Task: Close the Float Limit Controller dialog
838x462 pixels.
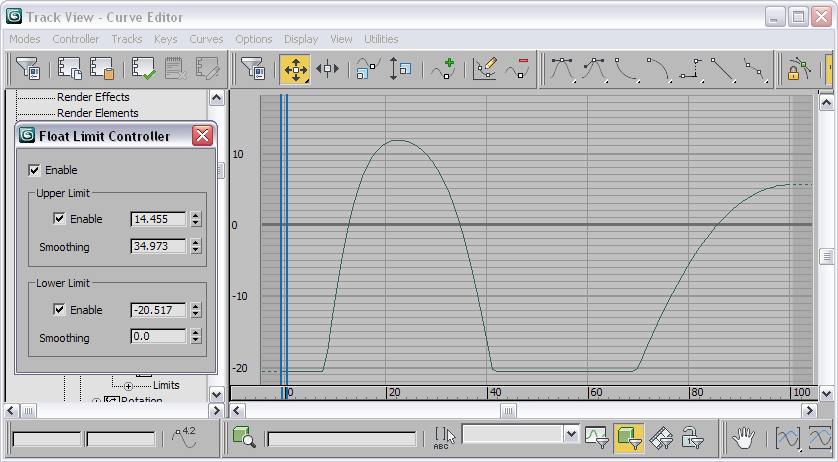Action: coord(203,136)
